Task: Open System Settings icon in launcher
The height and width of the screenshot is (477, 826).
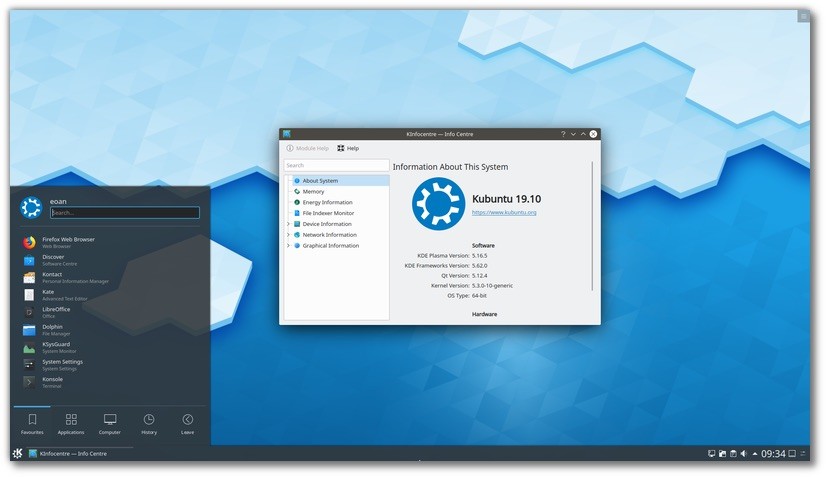Action: (x=30, y=365)
